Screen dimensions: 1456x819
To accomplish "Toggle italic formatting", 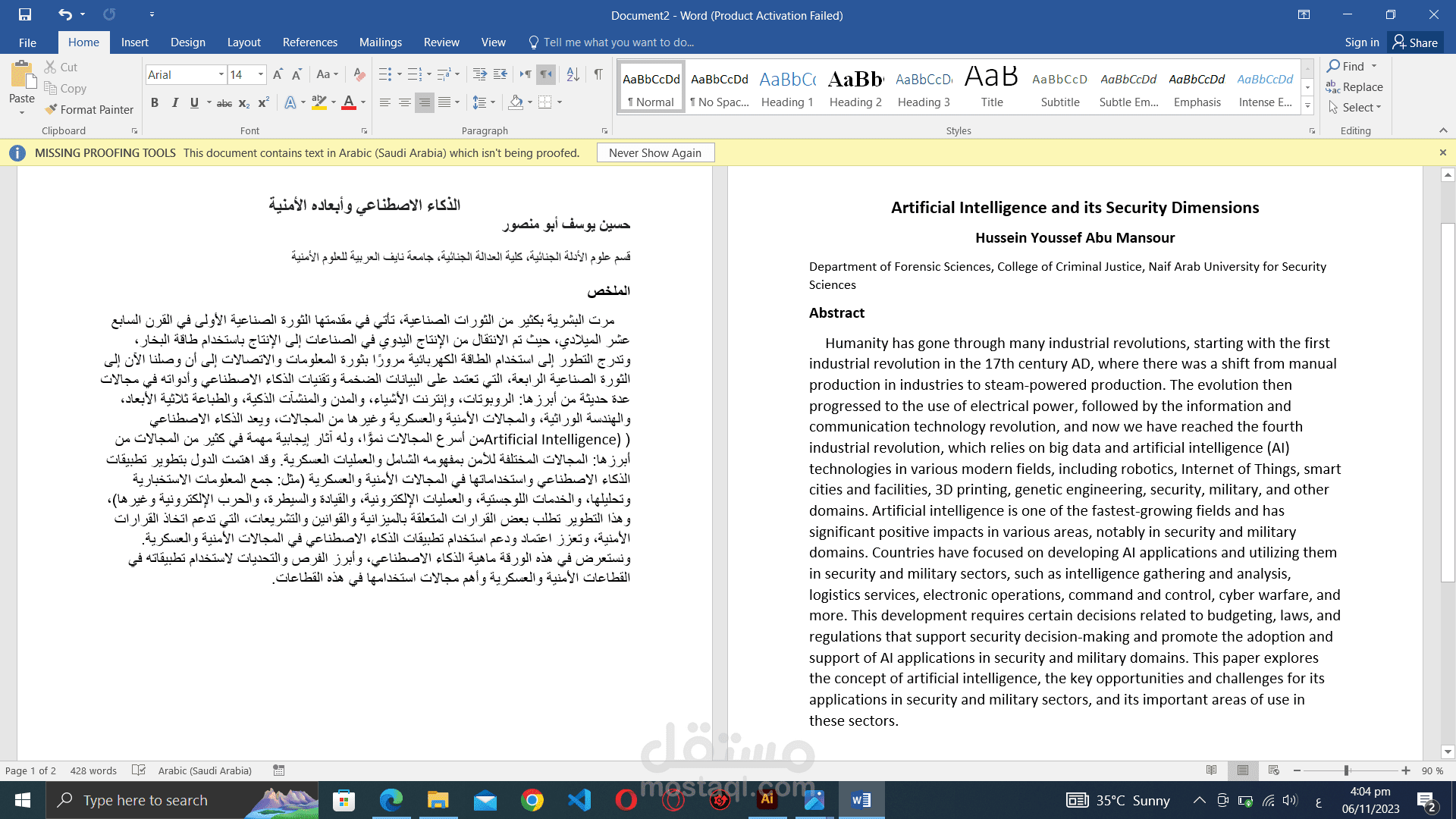I will (175, 102).
